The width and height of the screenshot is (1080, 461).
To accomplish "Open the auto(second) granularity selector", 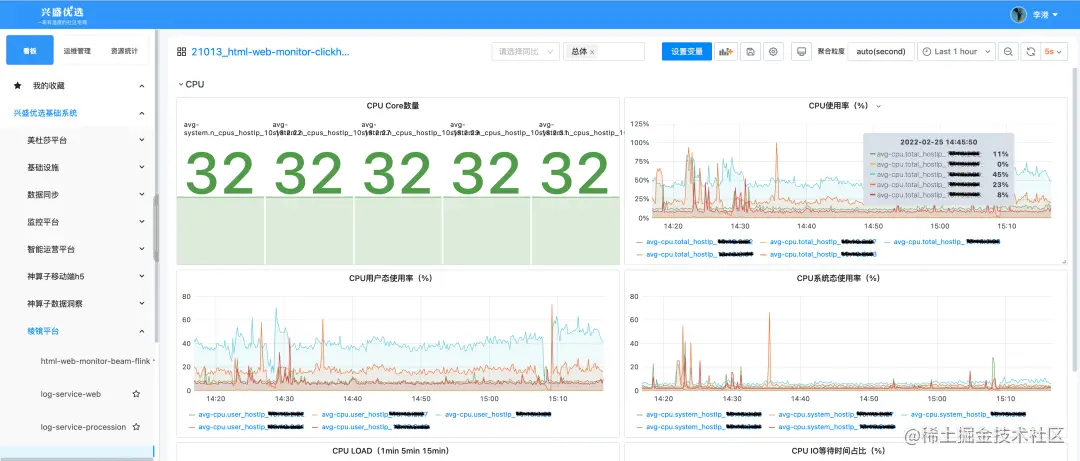I will click(881, 52).
